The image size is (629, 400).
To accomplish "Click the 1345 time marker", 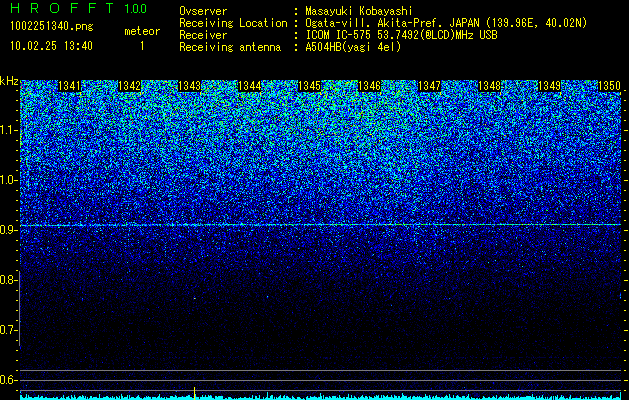I will [x=309, y=86].
